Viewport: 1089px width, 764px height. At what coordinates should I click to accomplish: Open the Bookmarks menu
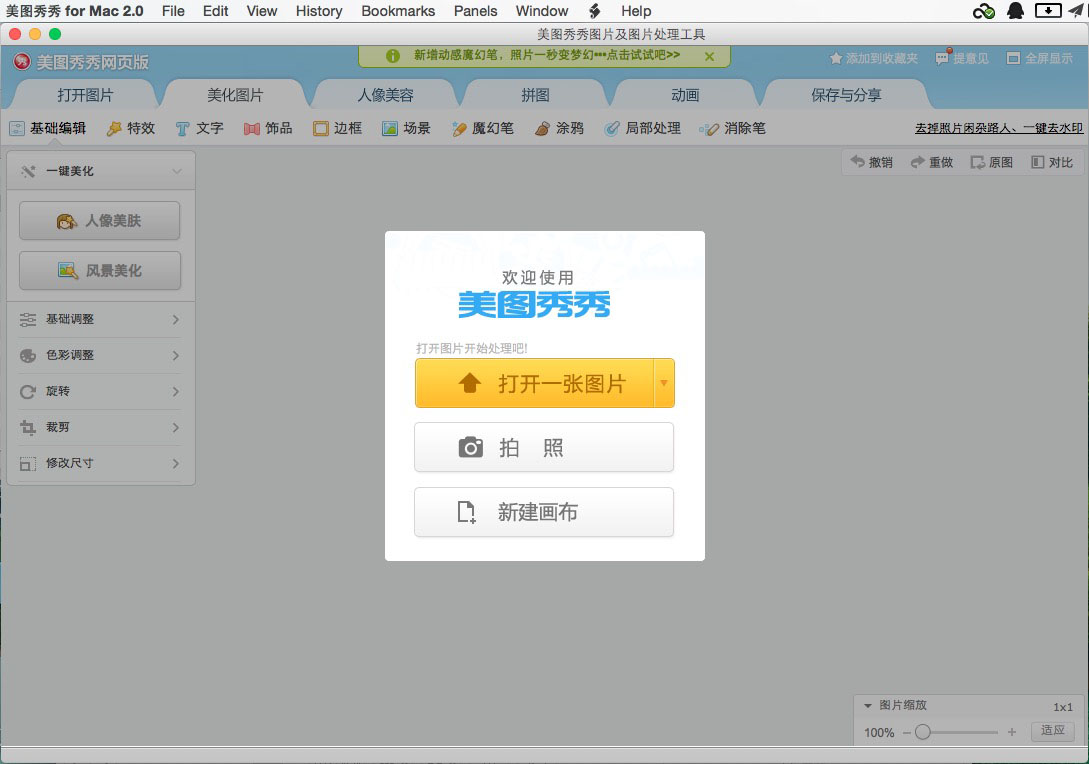(398, 11)
